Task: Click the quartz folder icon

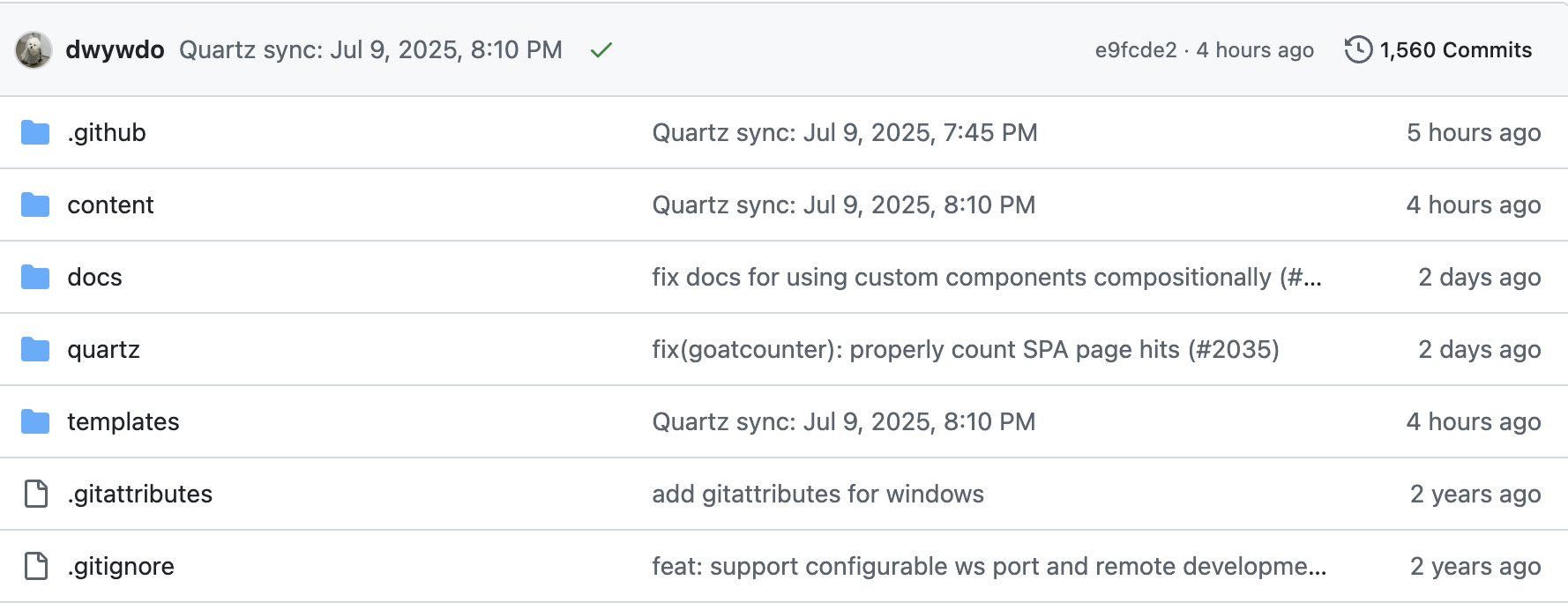Action: click(x=35, y=349)
